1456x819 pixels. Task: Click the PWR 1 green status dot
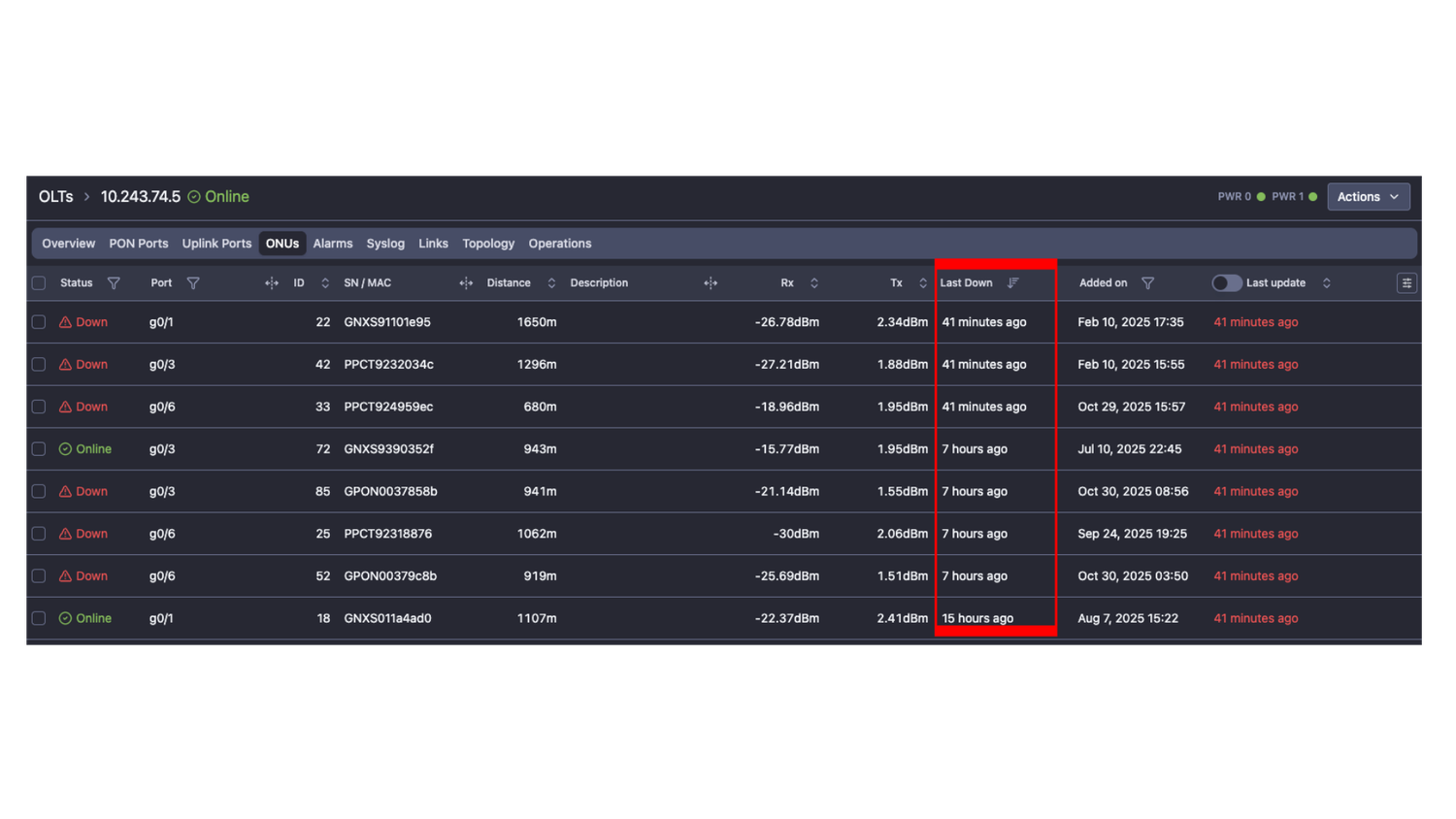click(x=1312, y=197)
